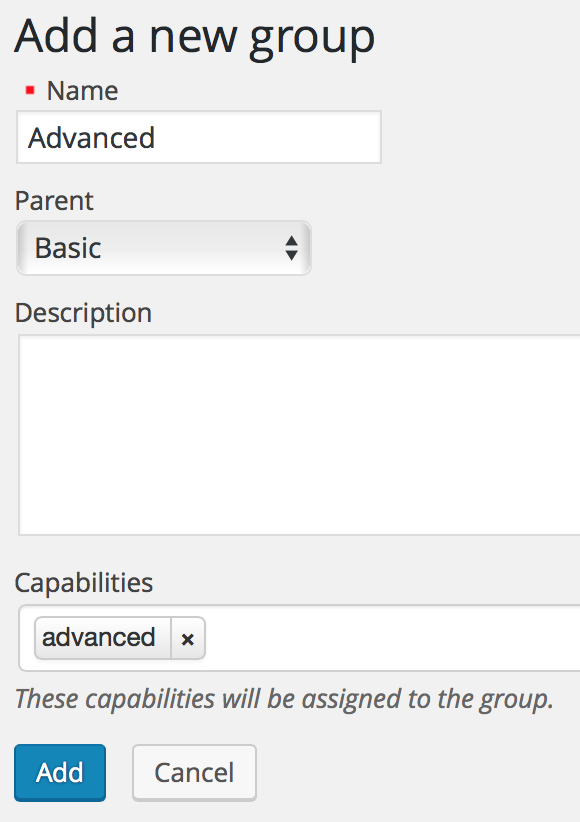The image size is (580, 822).
Task: Remove the advanced capability tag
Action: 188,638
